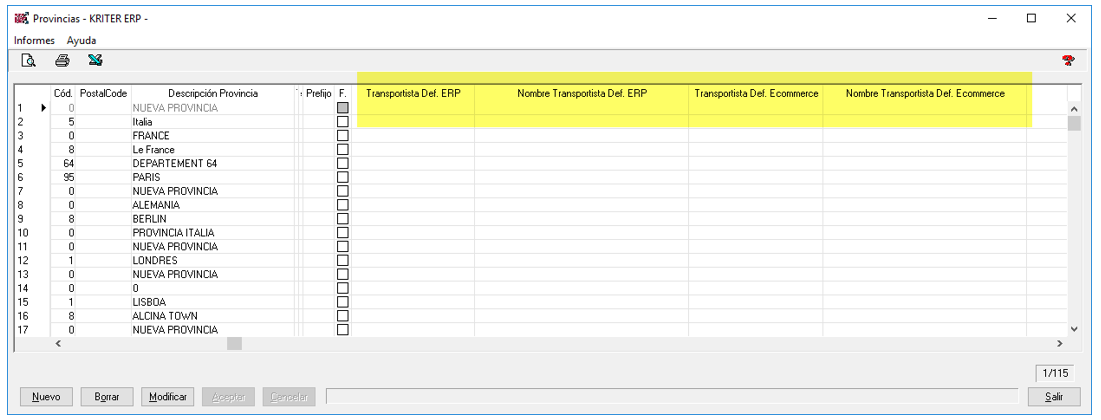1101x420 pixels.
Task: Open the Ayuda menu
Action: click(x=81, y=40)
